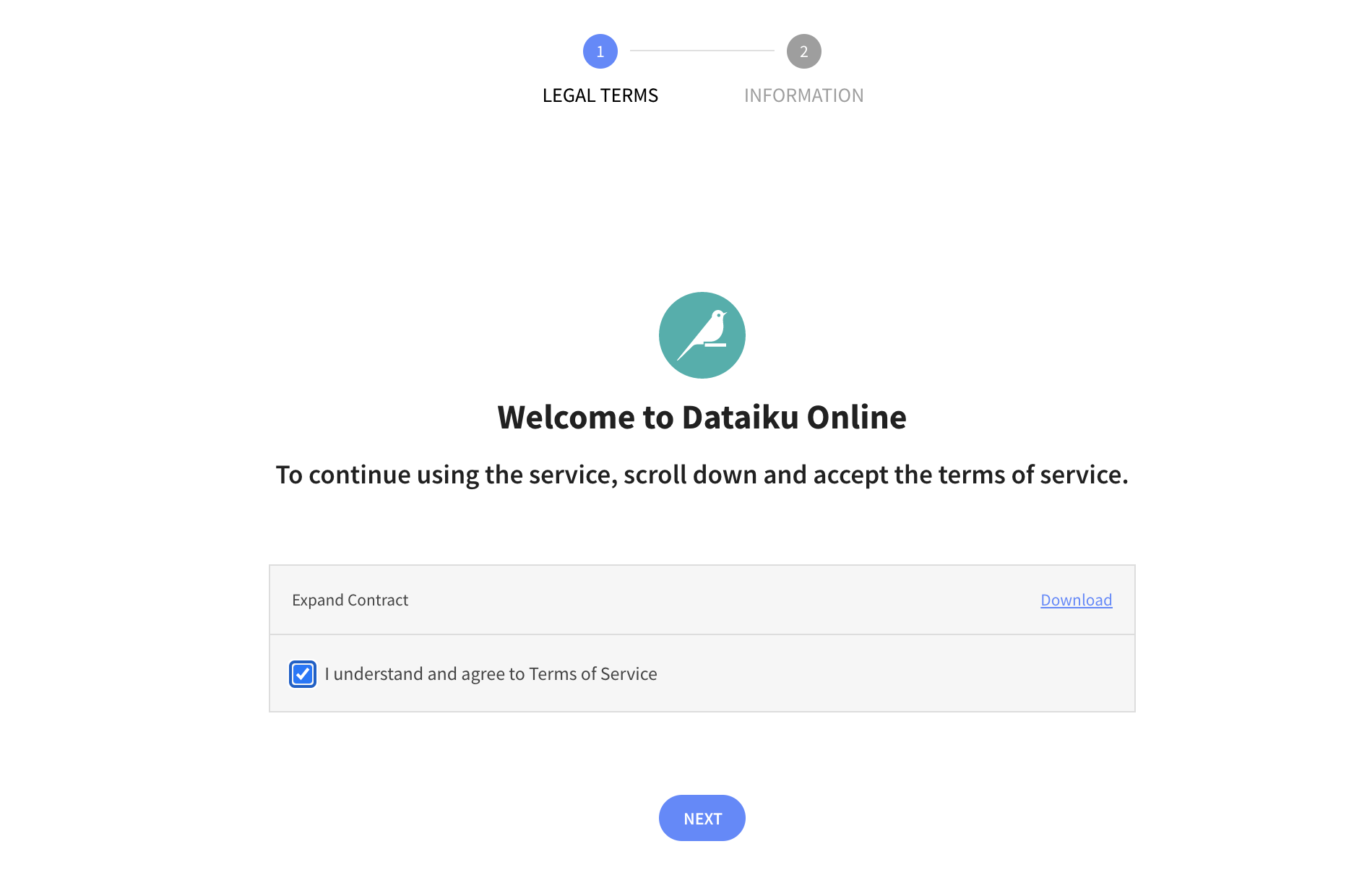Click the empty header area left of Download

(723, 600)
